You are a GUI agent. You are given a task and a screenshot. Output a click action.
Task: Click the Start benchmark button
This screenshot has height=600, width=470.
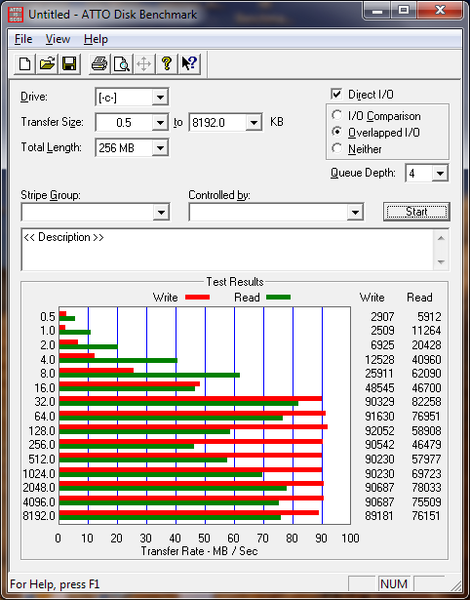[416, 212]
